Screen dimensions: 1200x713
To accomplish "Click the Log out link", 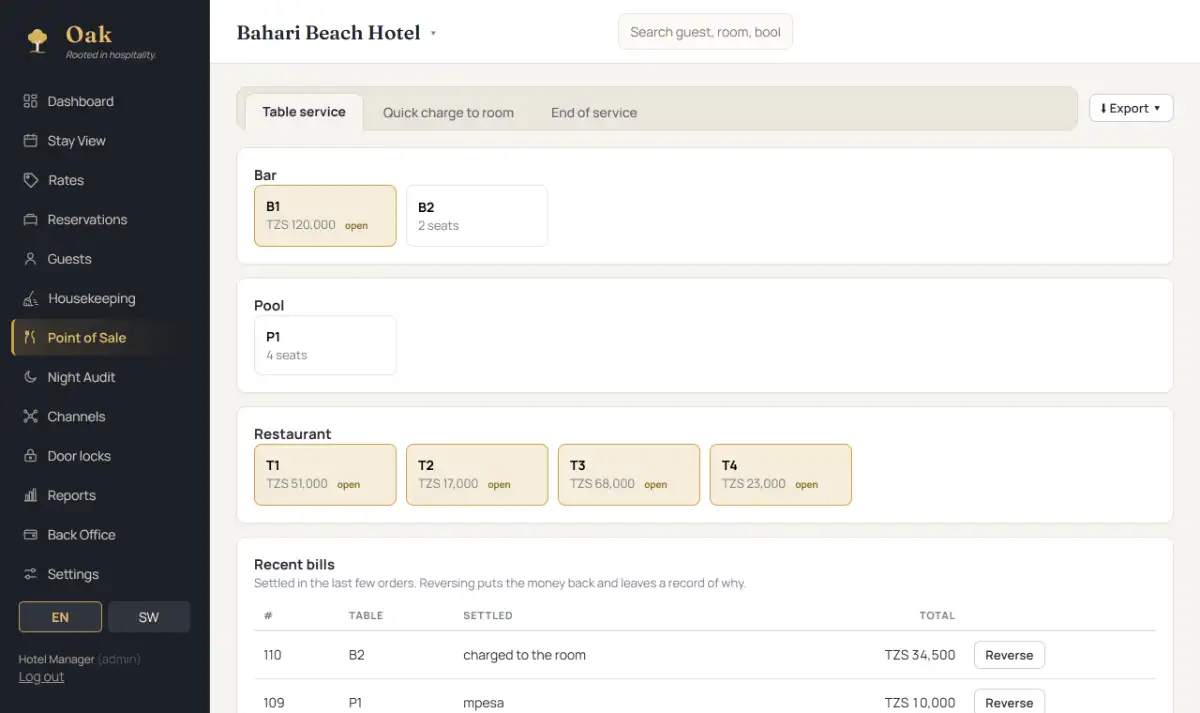I will (41, 677).
